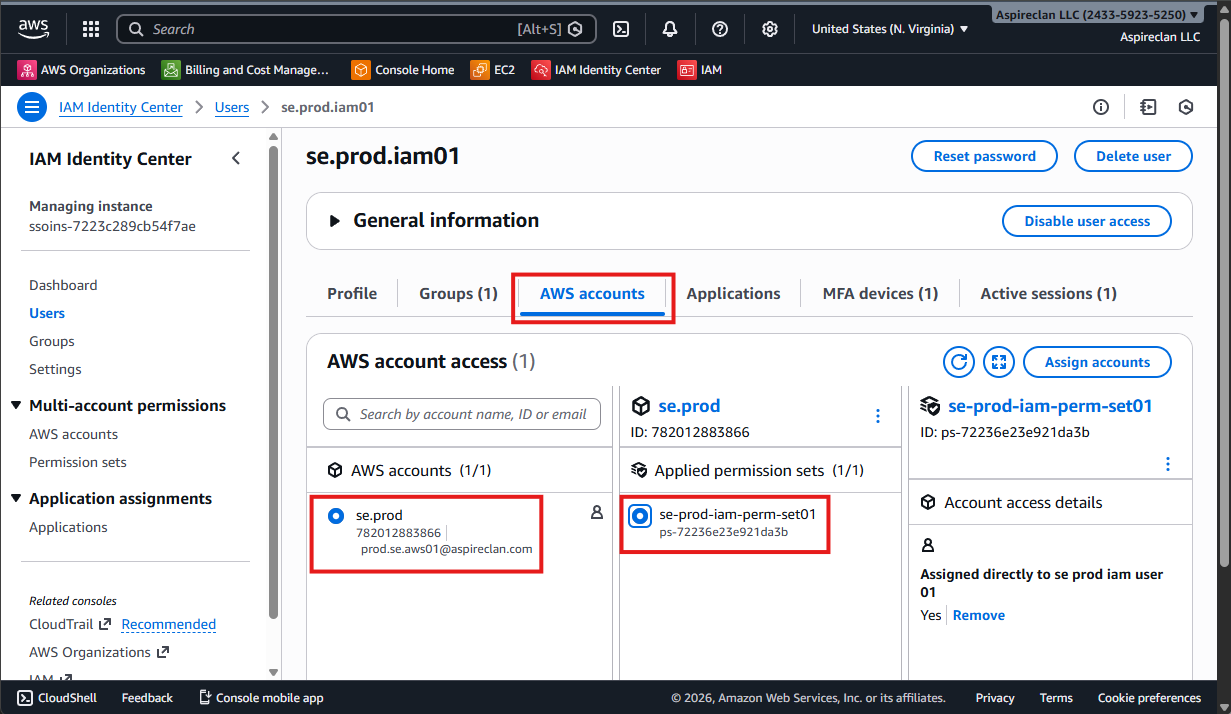Open Applications in side navigation
The image size is (1231, 714).
coord(68,527)
